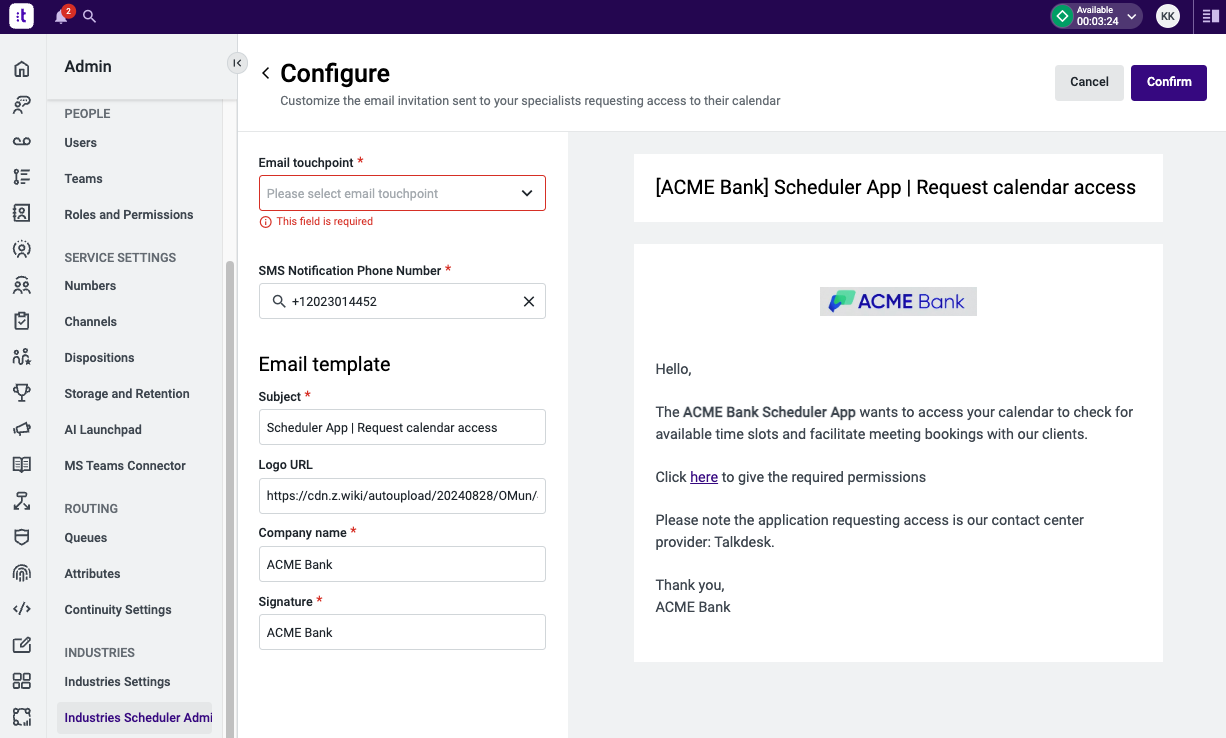Viewport: 1226px width, 738px height.
Task: Click the Subject input field
Action: point(402,427)
